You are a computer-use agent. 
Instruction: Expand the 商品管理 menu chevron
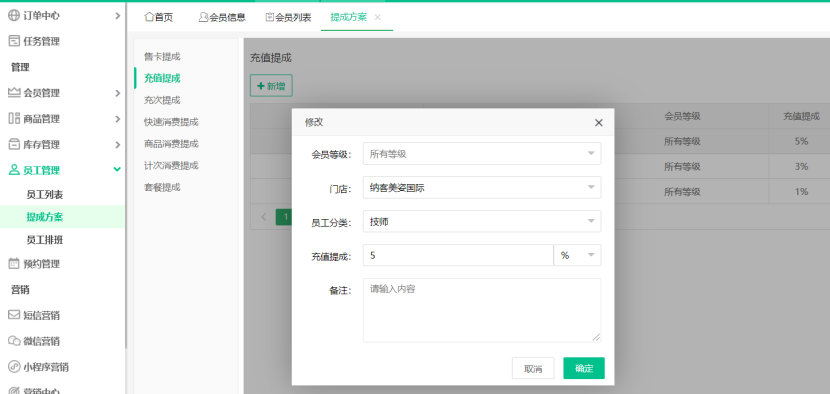[x=118, y=119]
